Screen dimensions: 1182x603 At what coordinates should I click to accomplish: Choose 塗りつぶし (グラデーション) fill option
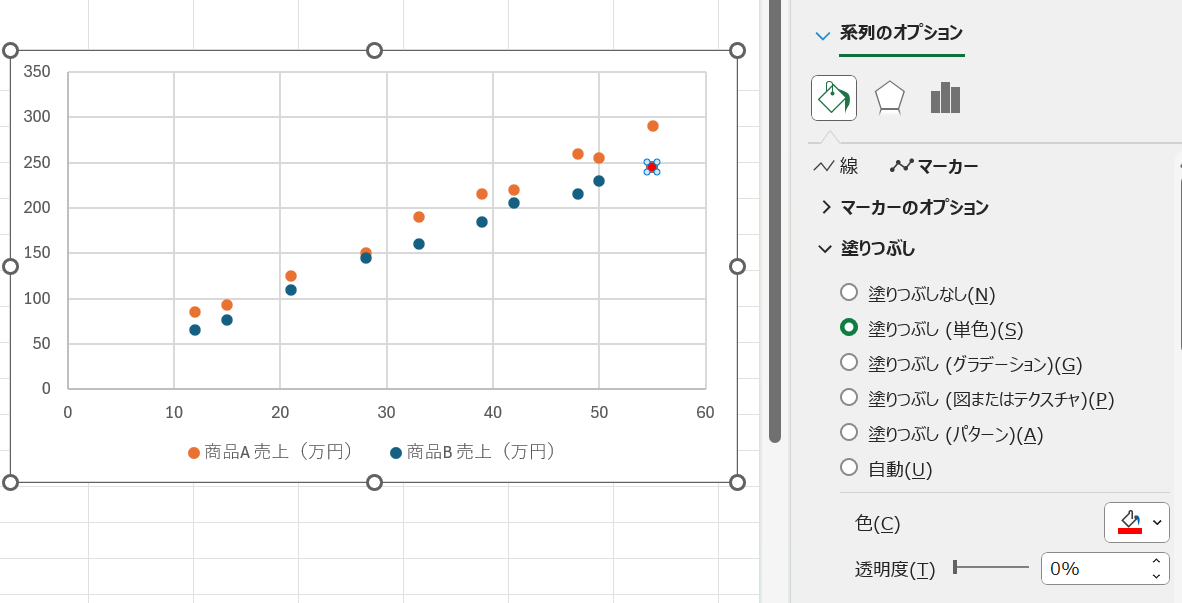coord(849,362)
